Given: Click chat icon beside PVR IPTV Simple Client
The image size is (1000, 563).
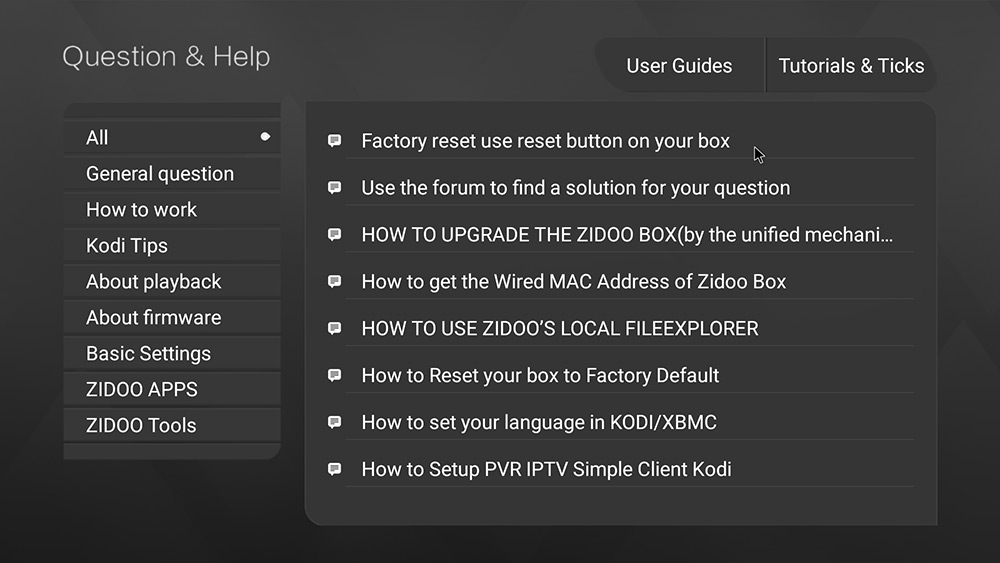Looking at the screenshot, I should click(x=334, y=469).
